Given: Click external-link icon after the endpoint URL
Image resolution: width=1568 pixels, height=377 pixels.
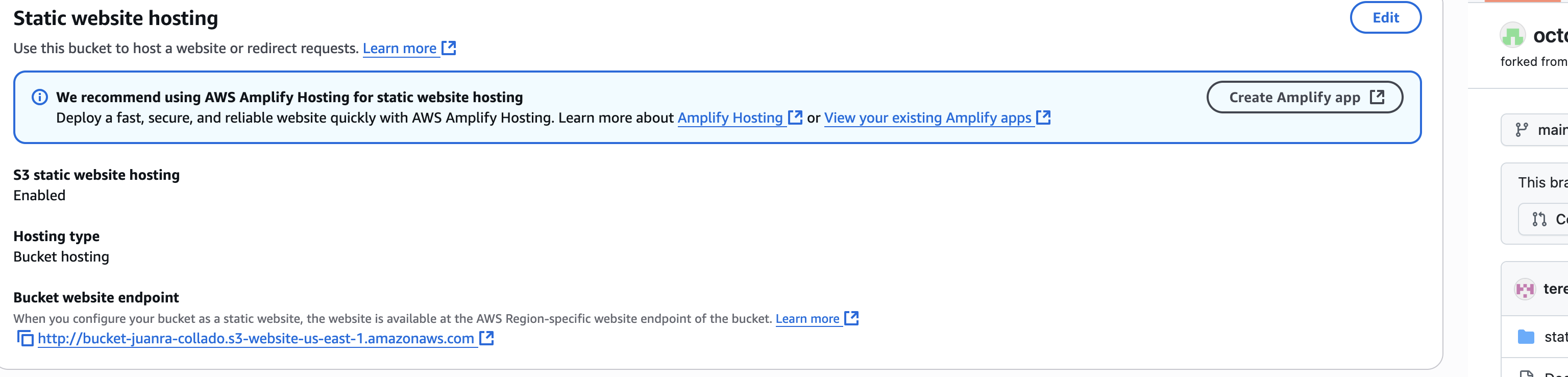Looking at the screenshot, I should click(x=486, y=339).
